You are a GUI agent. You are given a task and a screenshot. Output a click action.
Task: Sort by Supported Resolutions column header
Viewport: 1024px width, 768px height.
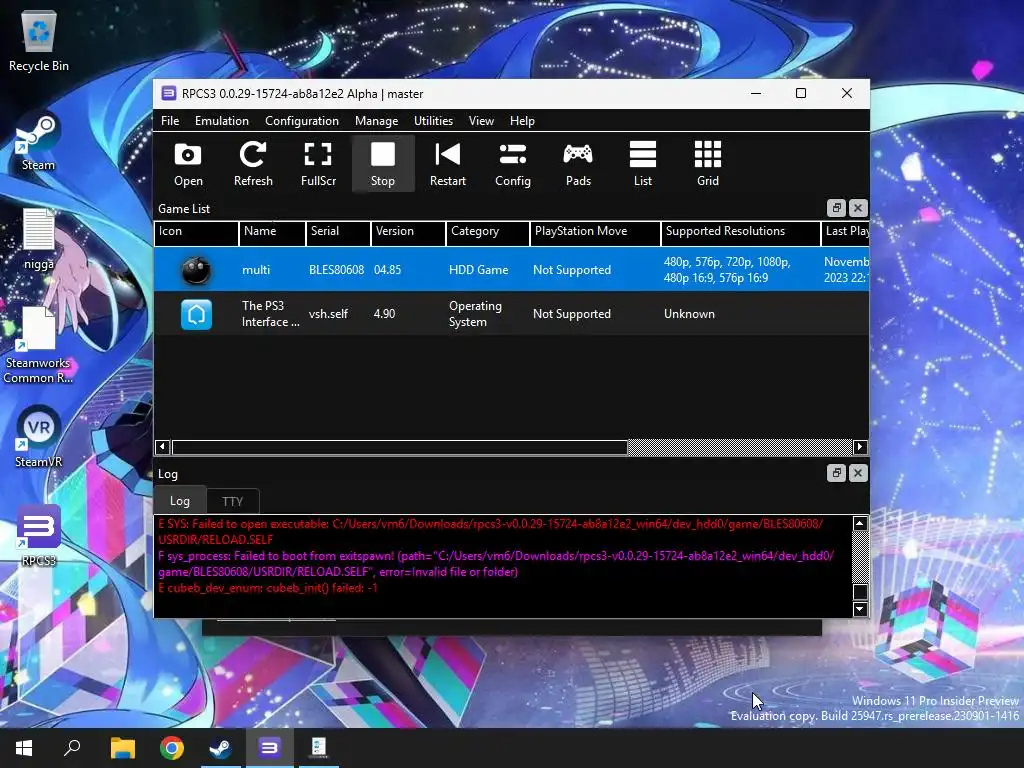741,232
